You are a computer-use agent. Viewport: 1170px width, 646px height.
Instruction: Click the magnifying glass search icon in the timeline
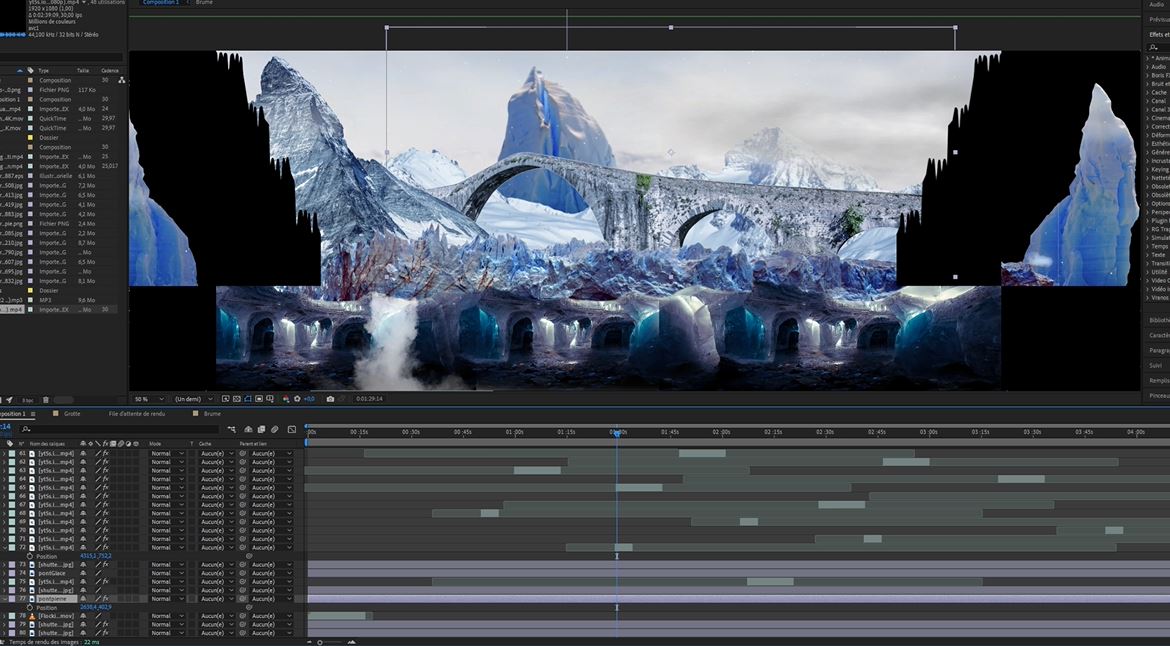point(27,428)
